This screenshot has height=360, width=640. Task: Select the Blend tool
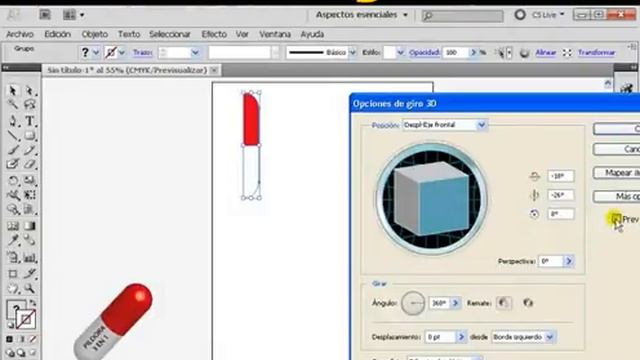pos(29,240)
